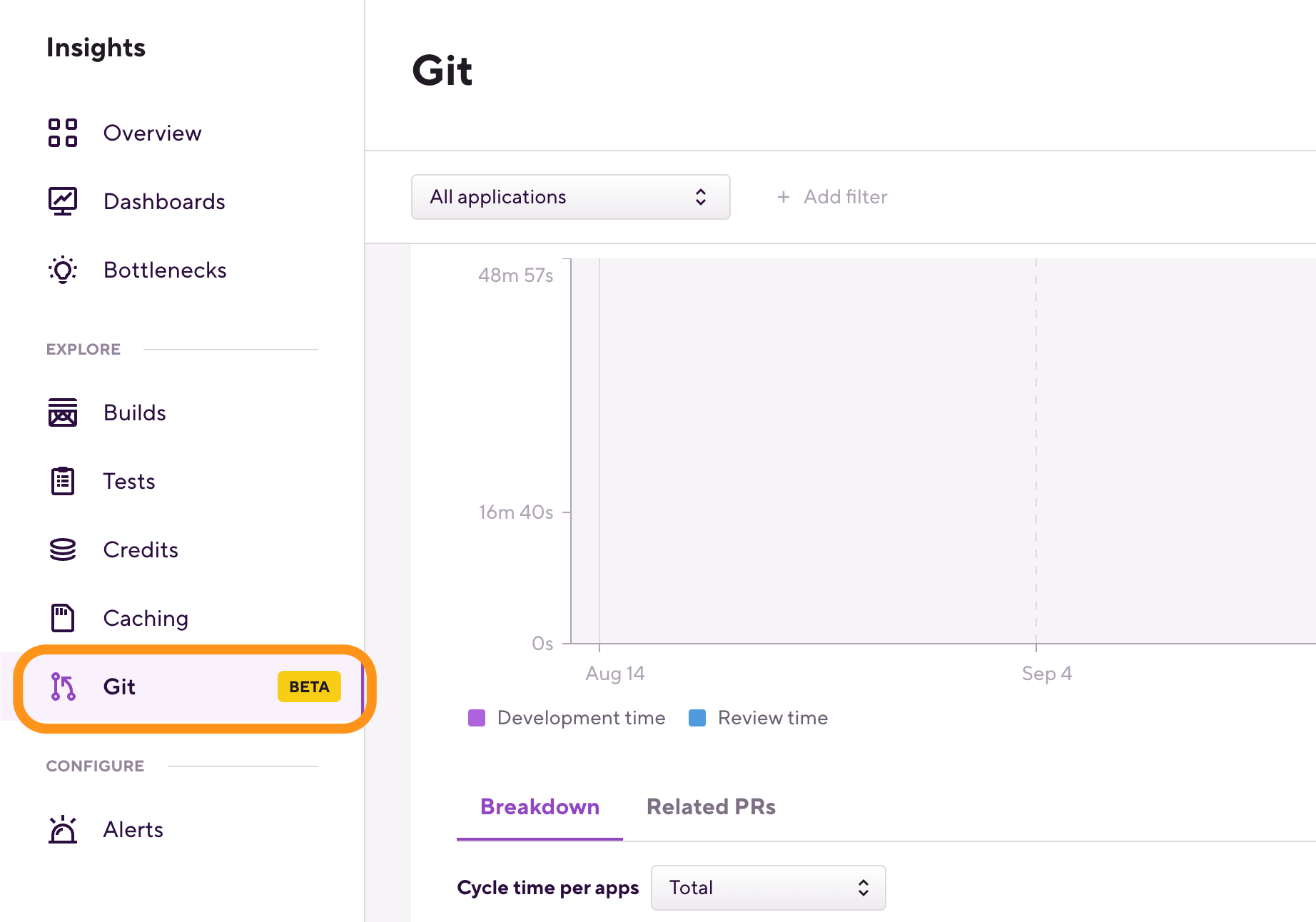
Task: Click the Git branch icon
Action: [63, 687]
